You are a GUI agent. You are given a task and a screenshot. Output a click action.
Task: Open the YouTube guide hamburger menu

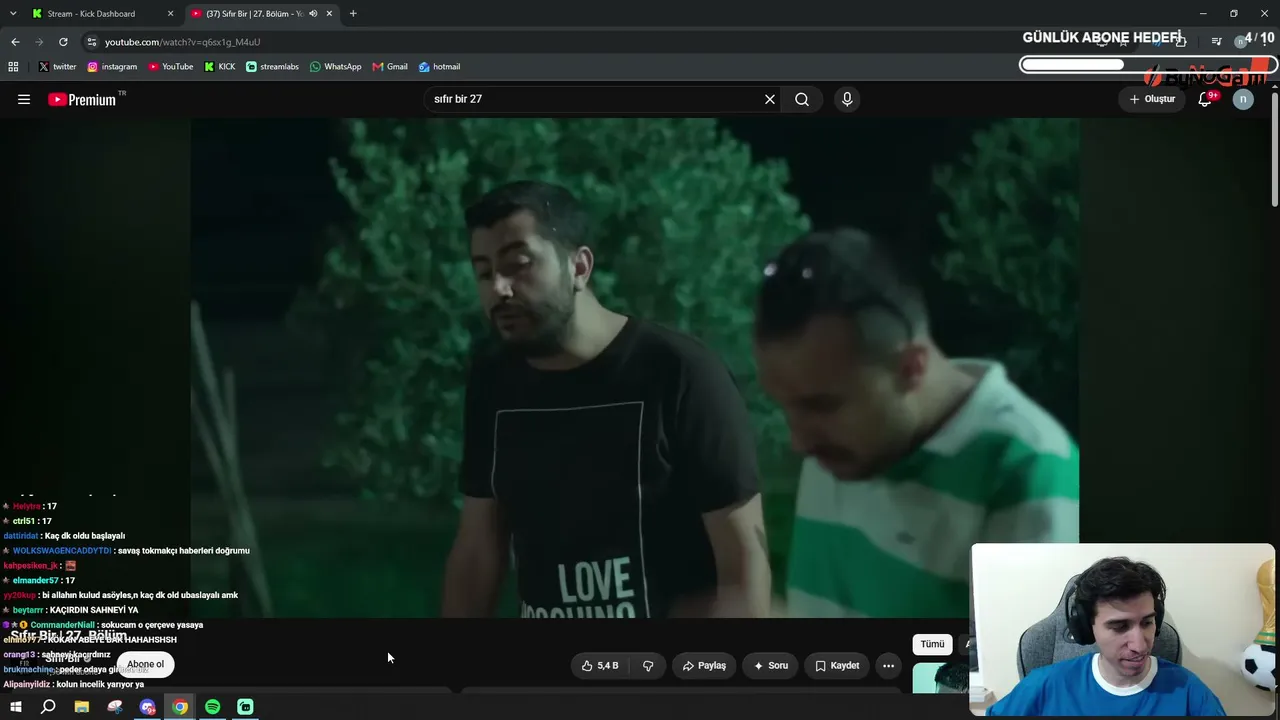click(x=24, y=99)
